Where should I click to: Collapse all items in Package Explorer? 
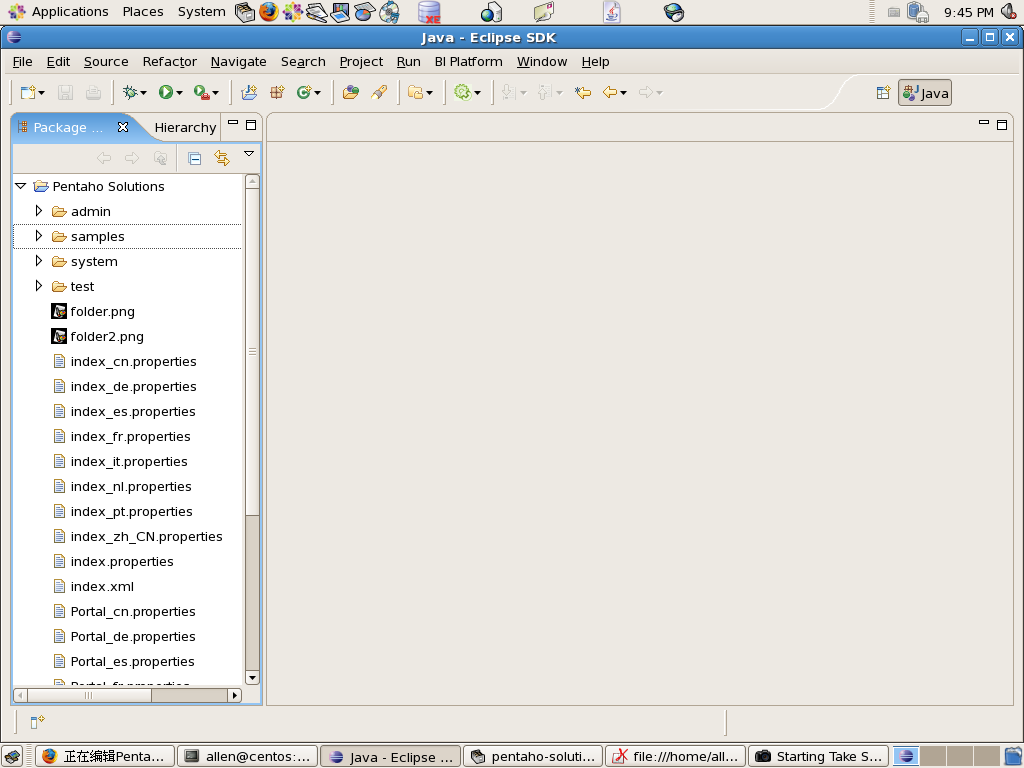point(195,158)
